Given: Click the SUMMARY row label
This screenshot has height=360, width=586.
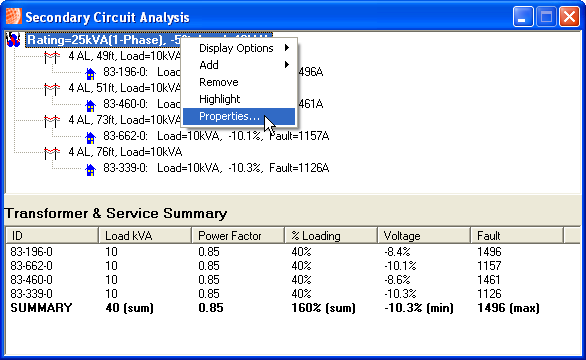Looking at the screenshot, I should pyautogui.click(x=41, y=308).
